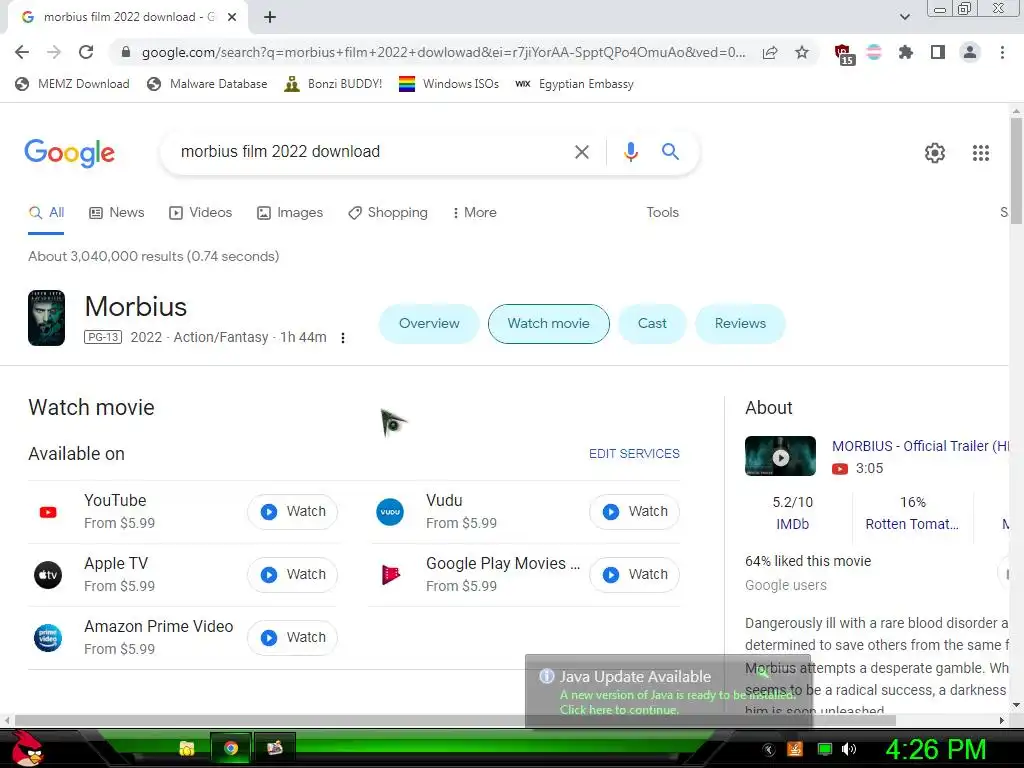Screen dimensions: 1024x768
Task: Watch Morbius on YouTube
Action: (x=293, y=512)
